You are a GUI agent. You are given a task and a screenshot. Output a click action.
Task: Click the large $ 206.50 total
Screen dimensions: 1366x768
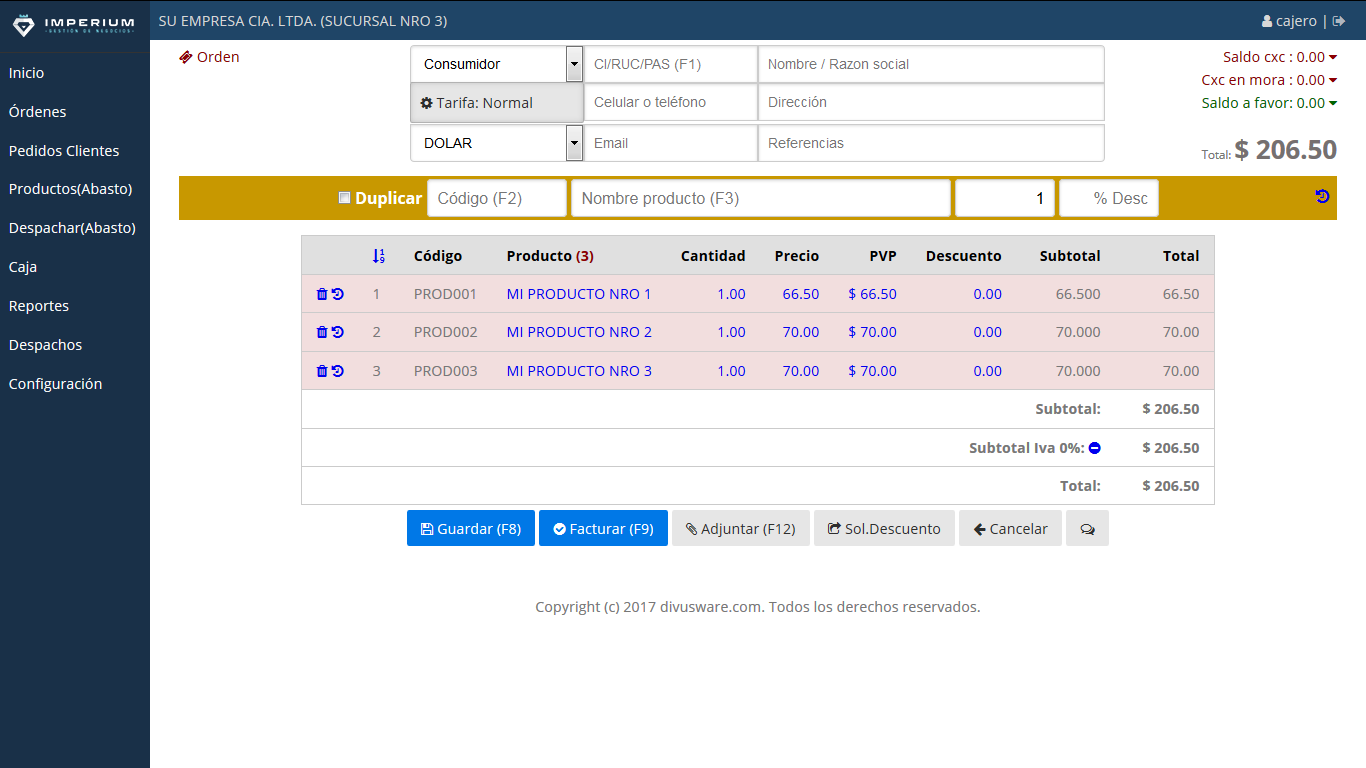(1286, 149)
